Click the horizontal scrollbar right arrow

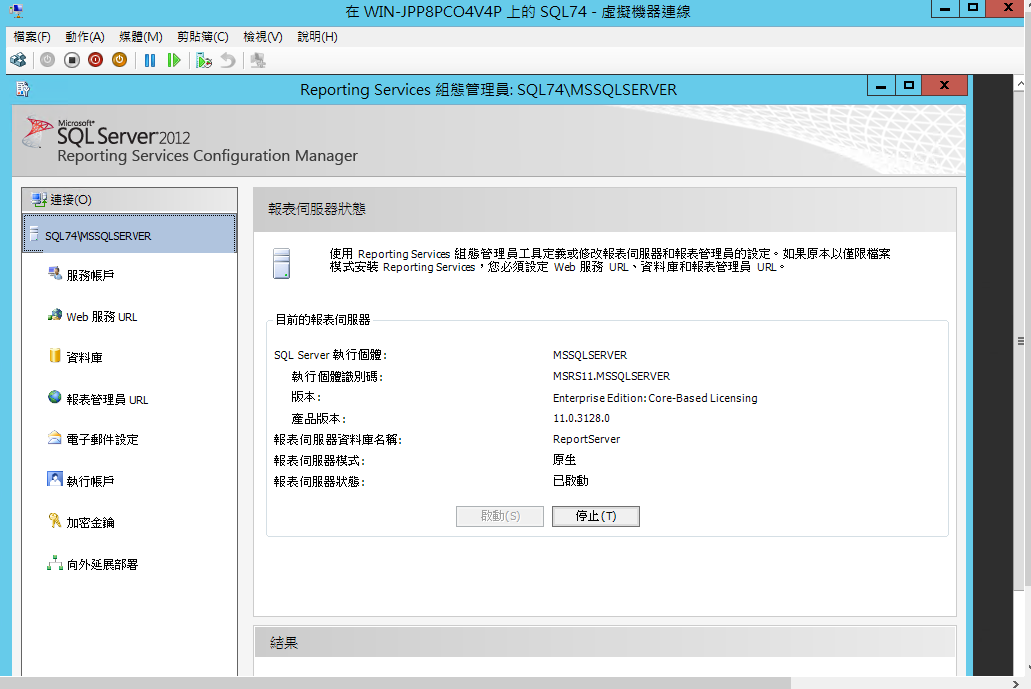pyautogui.click(x=1015, y=684)
